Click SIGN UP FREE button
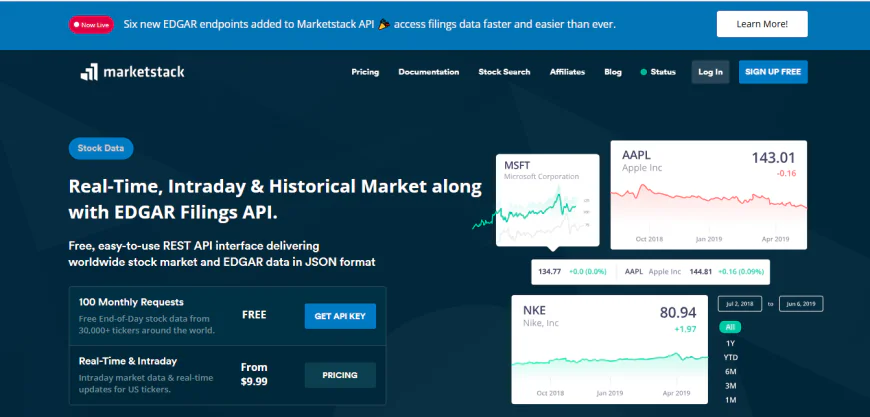Image resolution: width=870 pixels, height=417 pixels. (773, 72)
